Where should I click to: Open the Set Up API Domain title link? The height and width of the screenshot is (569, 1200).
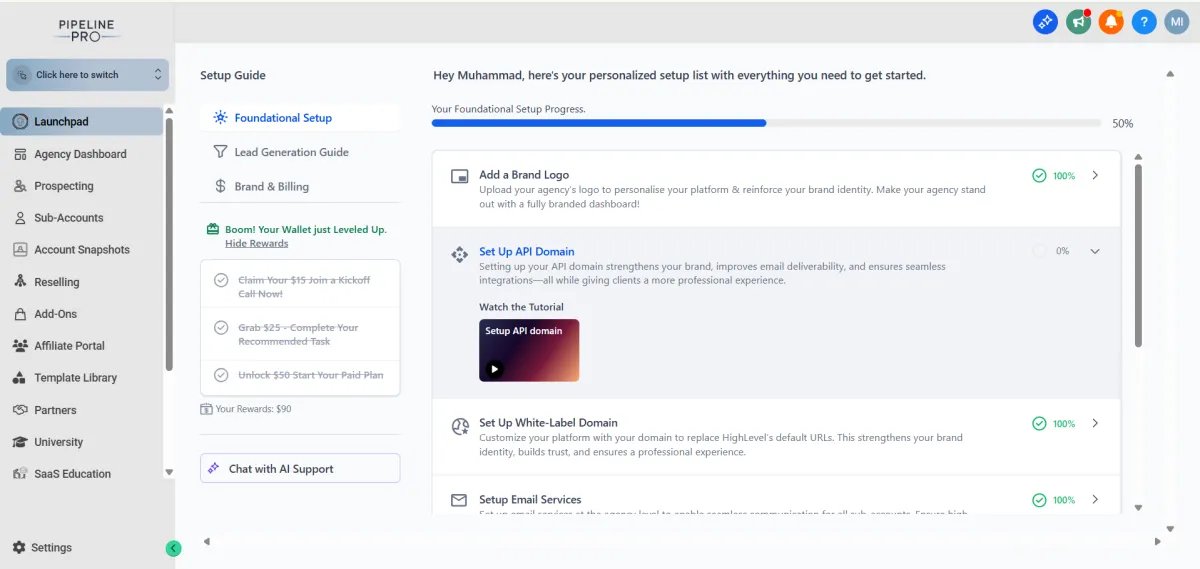(527, 251)
